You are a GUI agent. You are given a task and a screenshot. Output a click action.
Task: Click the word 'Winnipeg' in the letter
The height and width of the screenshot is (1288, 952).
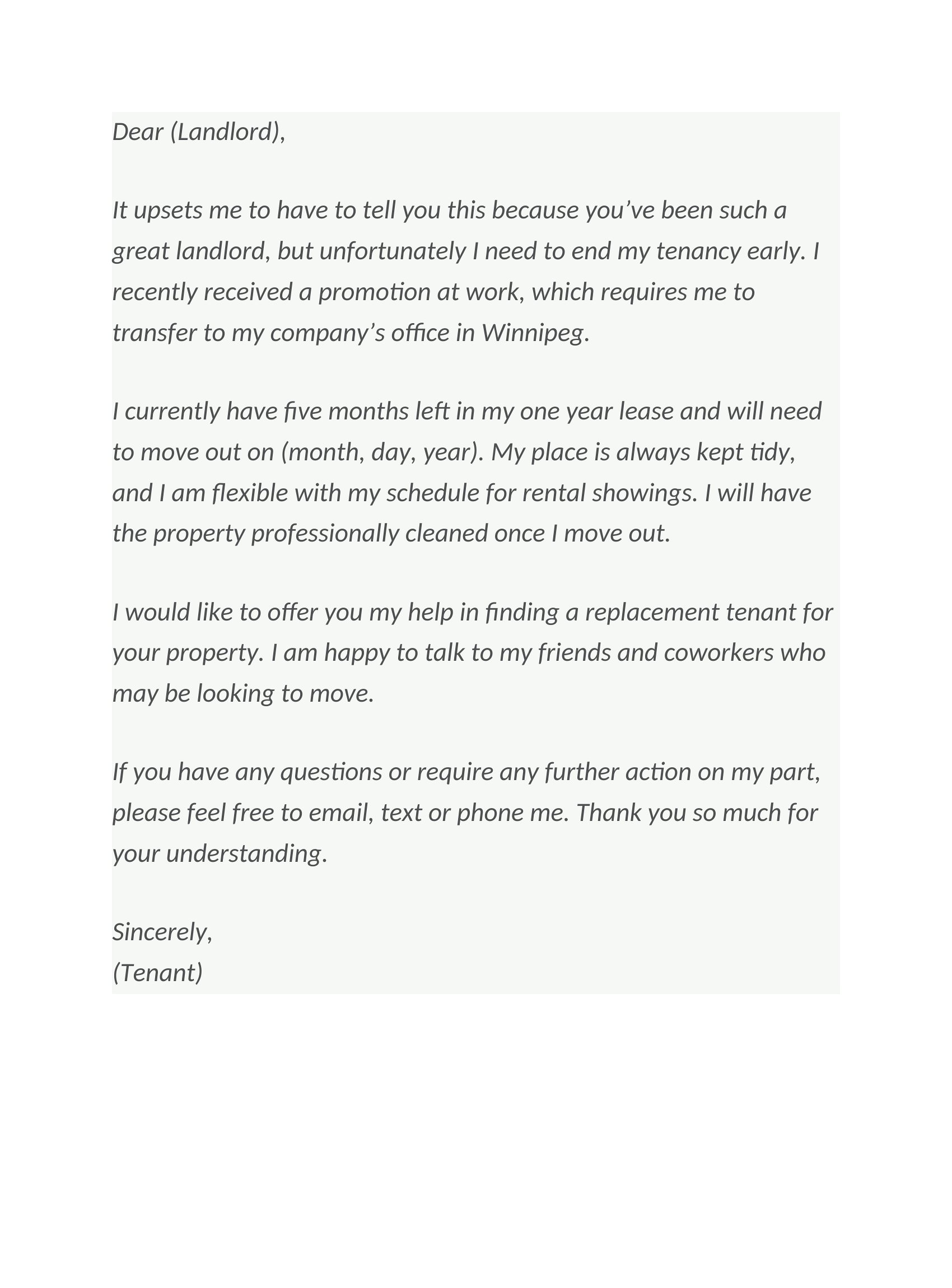tap(533, 334)
